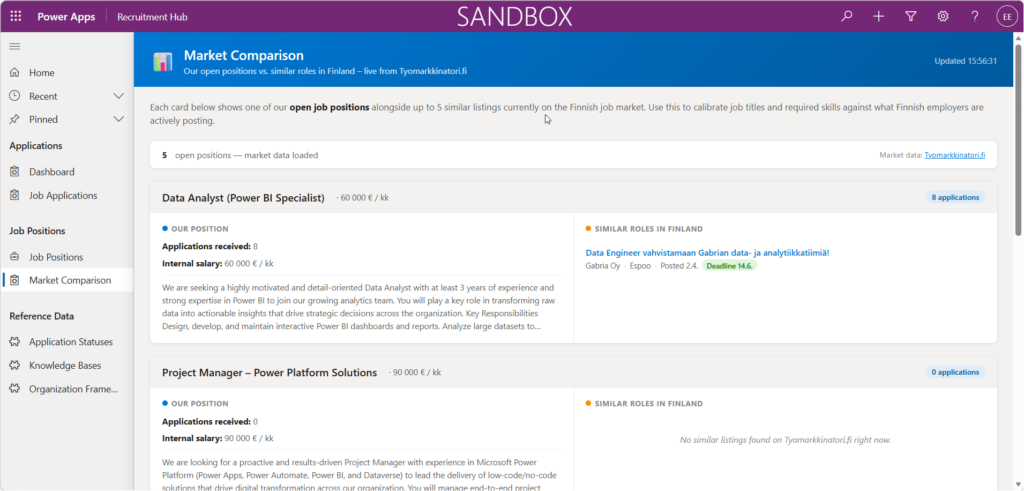
Task: Click 'Applications received: 0' text
Action: click(210, 421)
